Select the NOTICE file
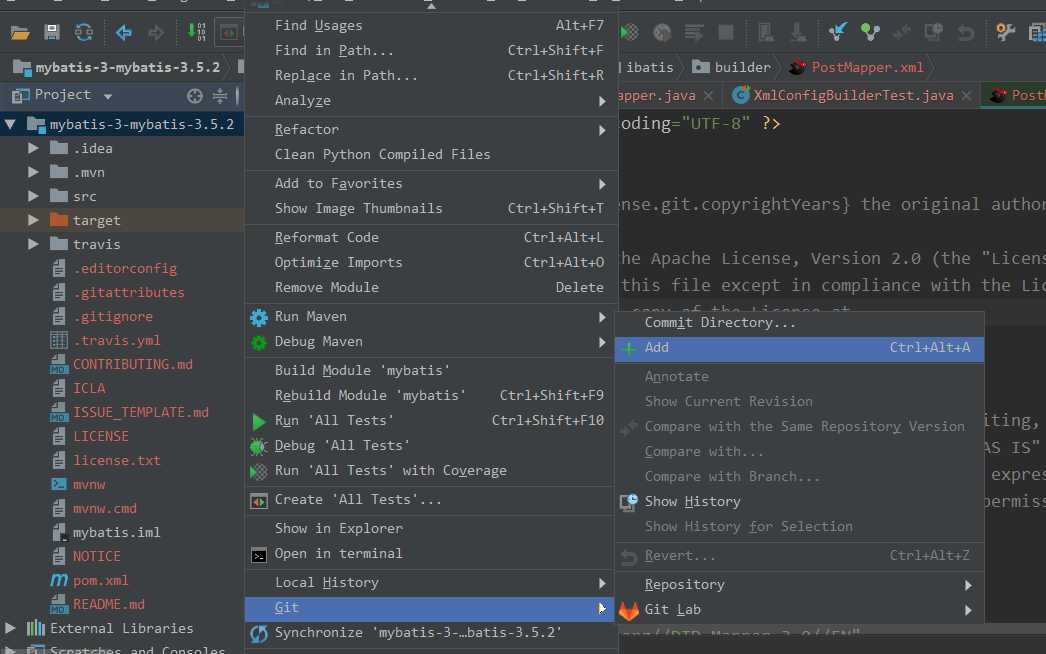Viewport: 1046px width, 654px height. pos(97,556)
